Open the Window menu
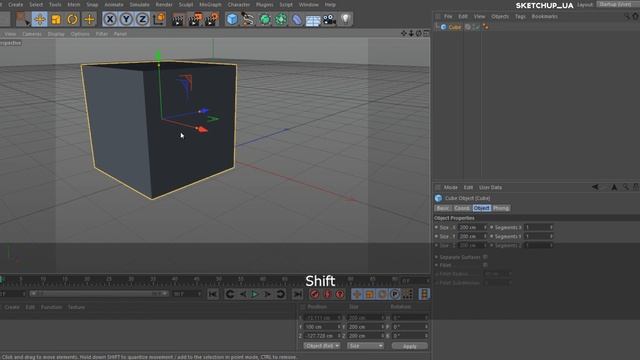This screenshot has width=640, height=360. point(309,4)
